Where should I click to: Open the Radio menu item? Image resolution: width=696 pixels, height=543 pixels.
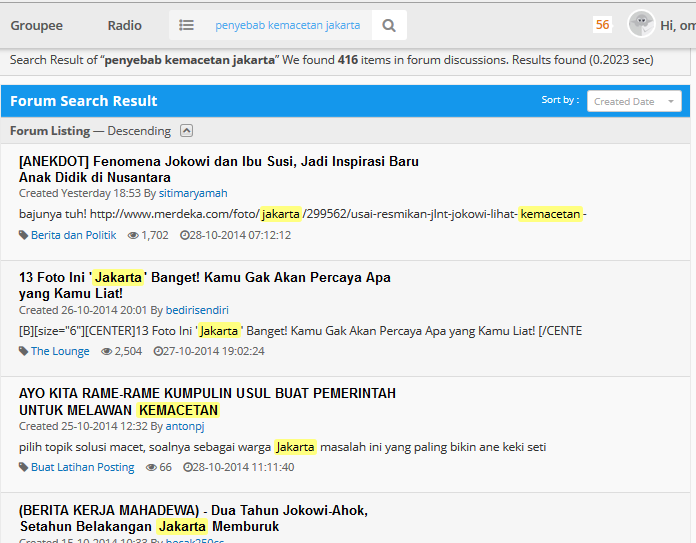click(x=124, y=25)
